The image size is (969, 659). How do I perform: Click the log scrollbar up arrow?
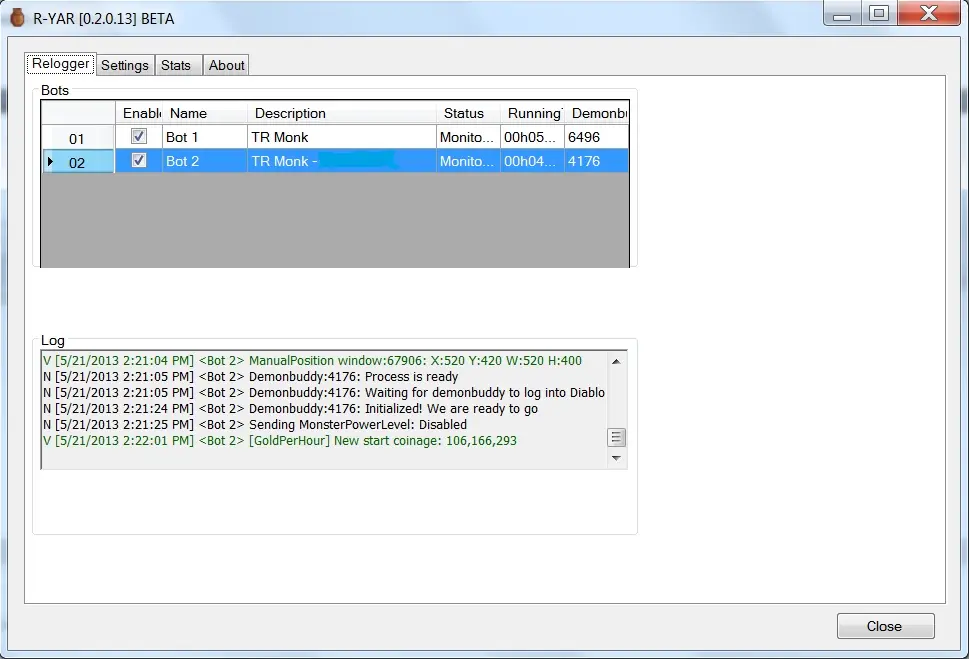[616, 361]
